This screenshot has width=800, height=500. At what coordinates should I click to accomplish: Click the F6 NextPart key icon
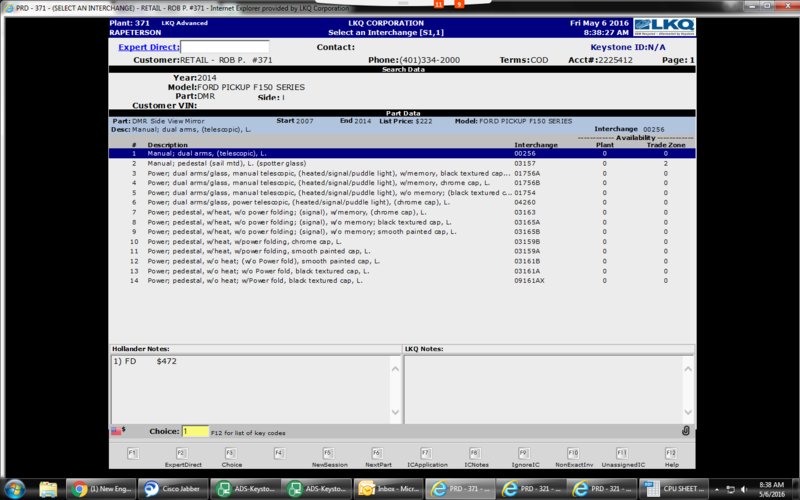pos(377,453)
